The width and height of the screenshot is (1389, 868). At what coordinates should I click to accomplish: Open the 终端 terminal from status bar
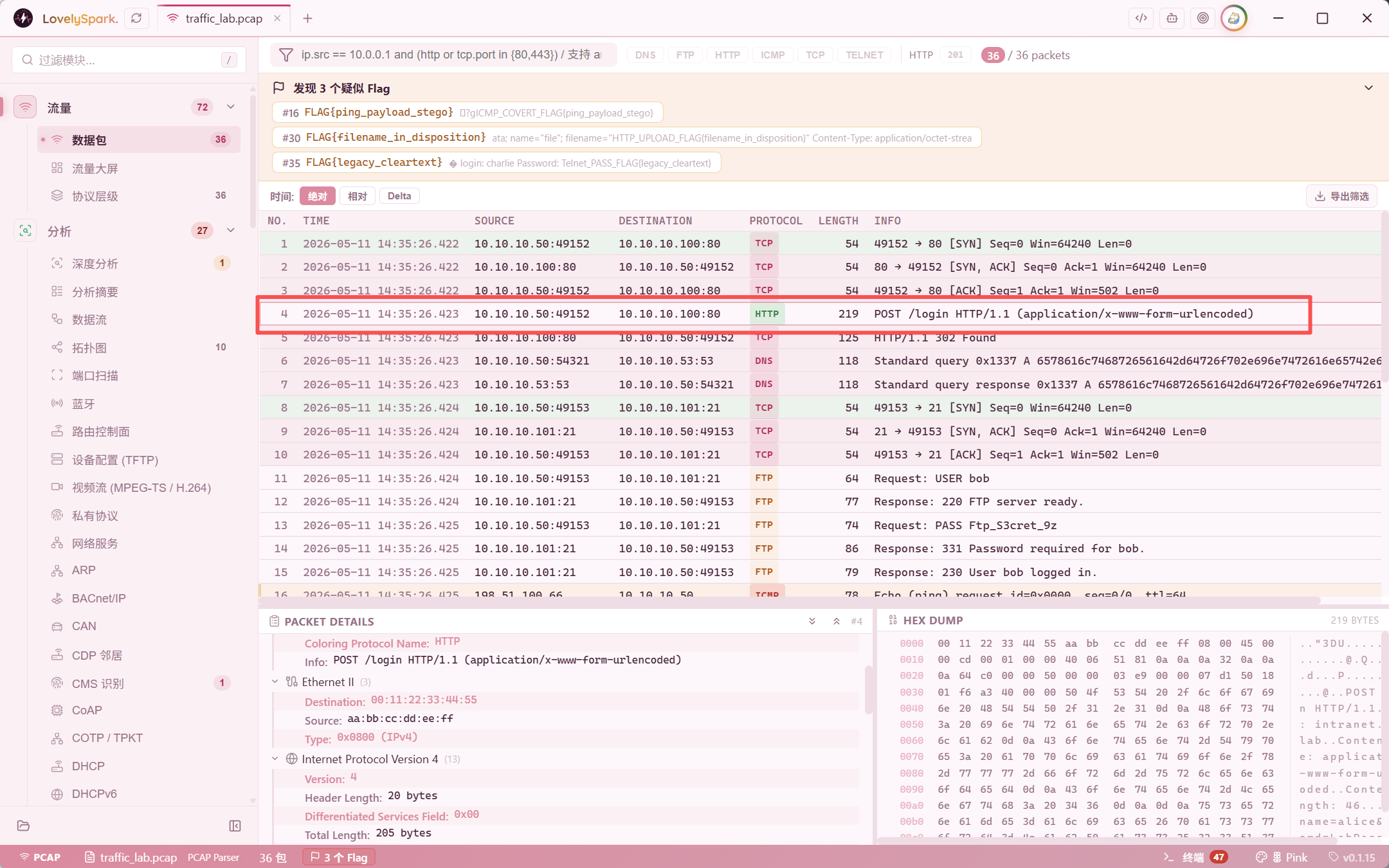click(1195, 857)
